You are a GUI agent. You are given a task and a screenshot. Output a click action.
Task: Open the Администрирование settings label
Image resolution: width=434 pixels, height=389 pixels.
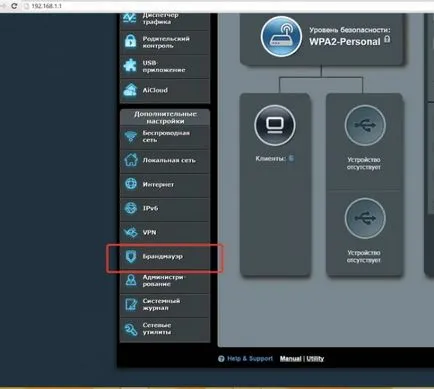(x=163, y=281)
